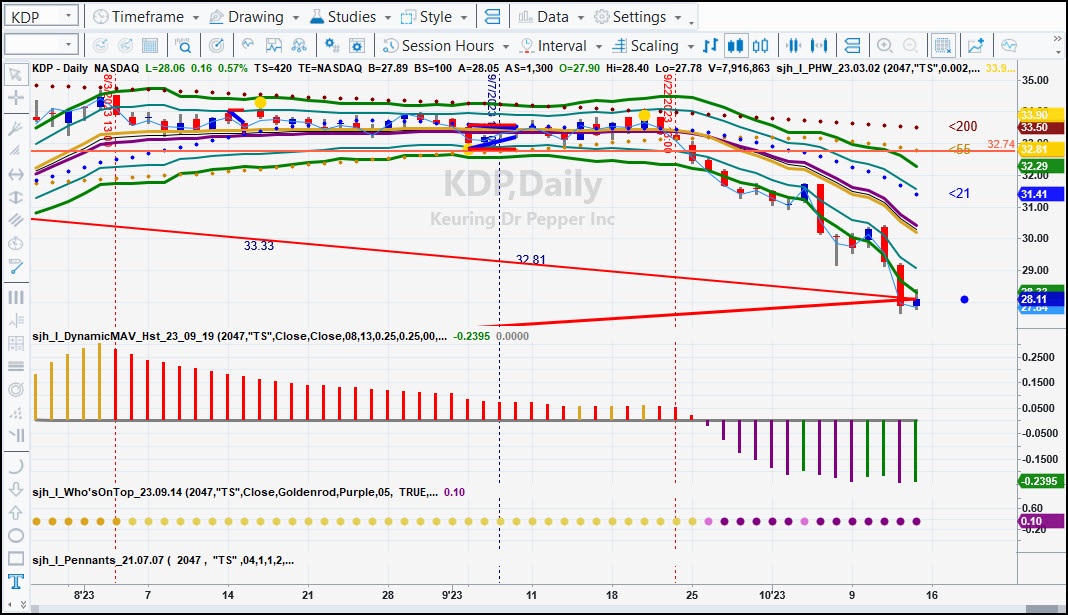Open the Settings menu
The image size is (1068, 615).
[x=638, y=16]
